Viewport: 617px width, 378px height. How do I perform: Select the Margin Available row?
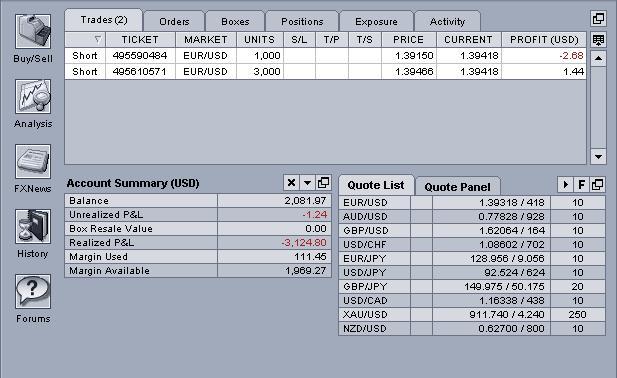pyautogui.click(x=198, y=271)
